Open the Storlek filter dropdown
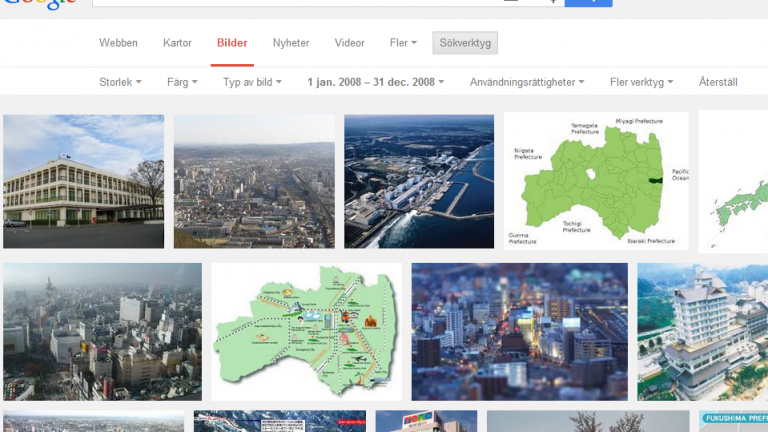 click(120, 82)
